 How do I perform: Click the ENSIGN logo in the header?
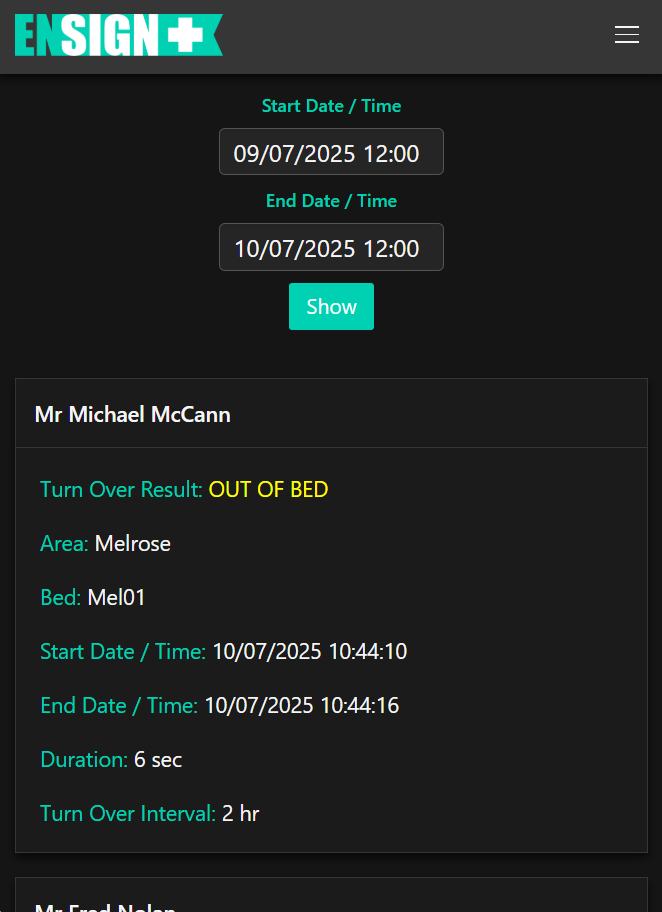coord(100,35)
